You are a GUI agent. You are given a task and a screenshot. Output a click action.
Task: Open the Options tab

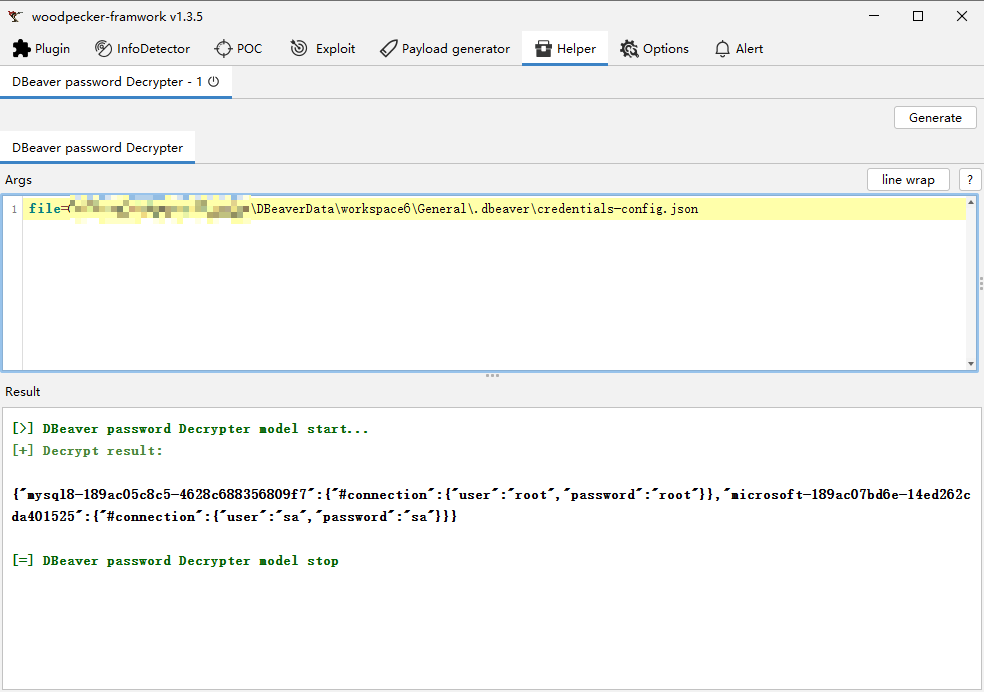click(x=655, y=48)
